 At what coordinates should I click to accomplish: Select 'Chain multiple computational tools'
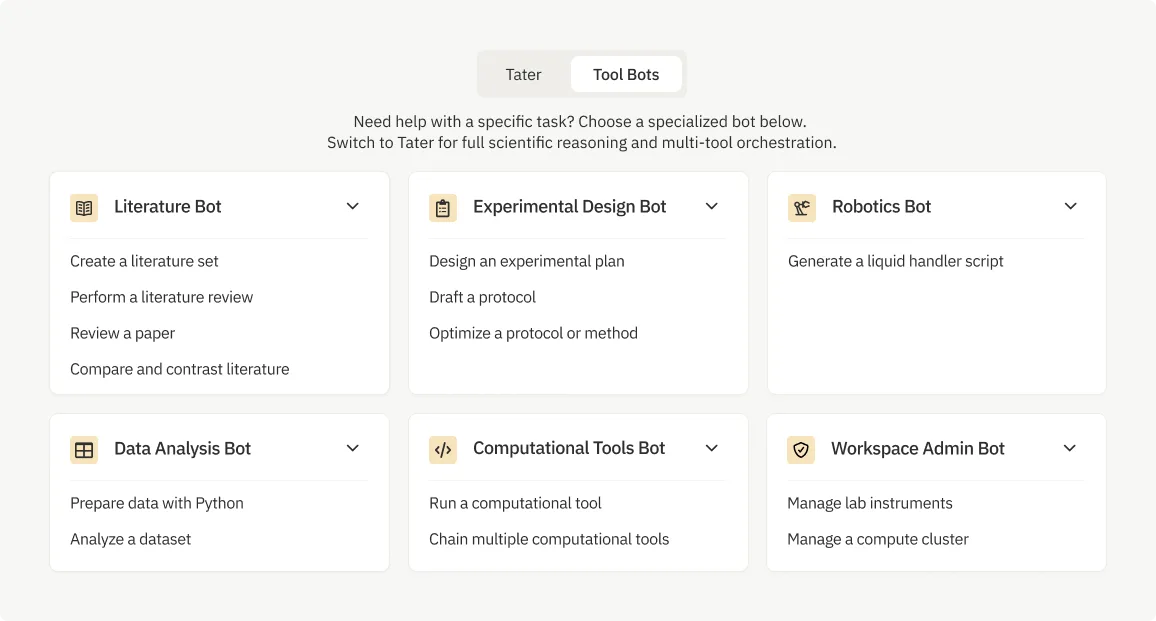pos(549,539)
